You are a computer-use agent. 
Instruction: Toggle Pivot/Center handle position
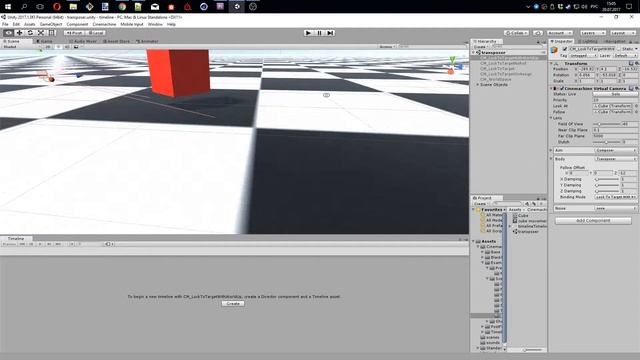coord(74,33)
